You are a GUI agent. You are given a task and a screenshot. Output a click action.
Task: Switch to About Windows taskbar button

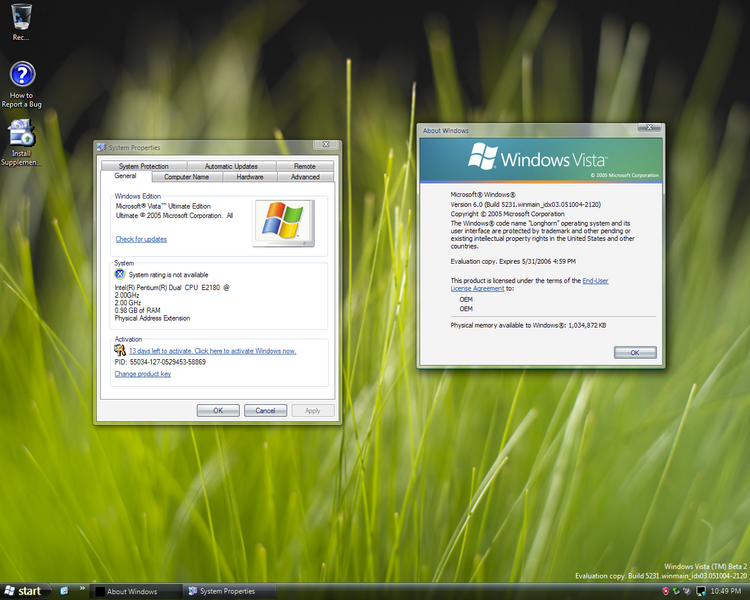point(135,591)
